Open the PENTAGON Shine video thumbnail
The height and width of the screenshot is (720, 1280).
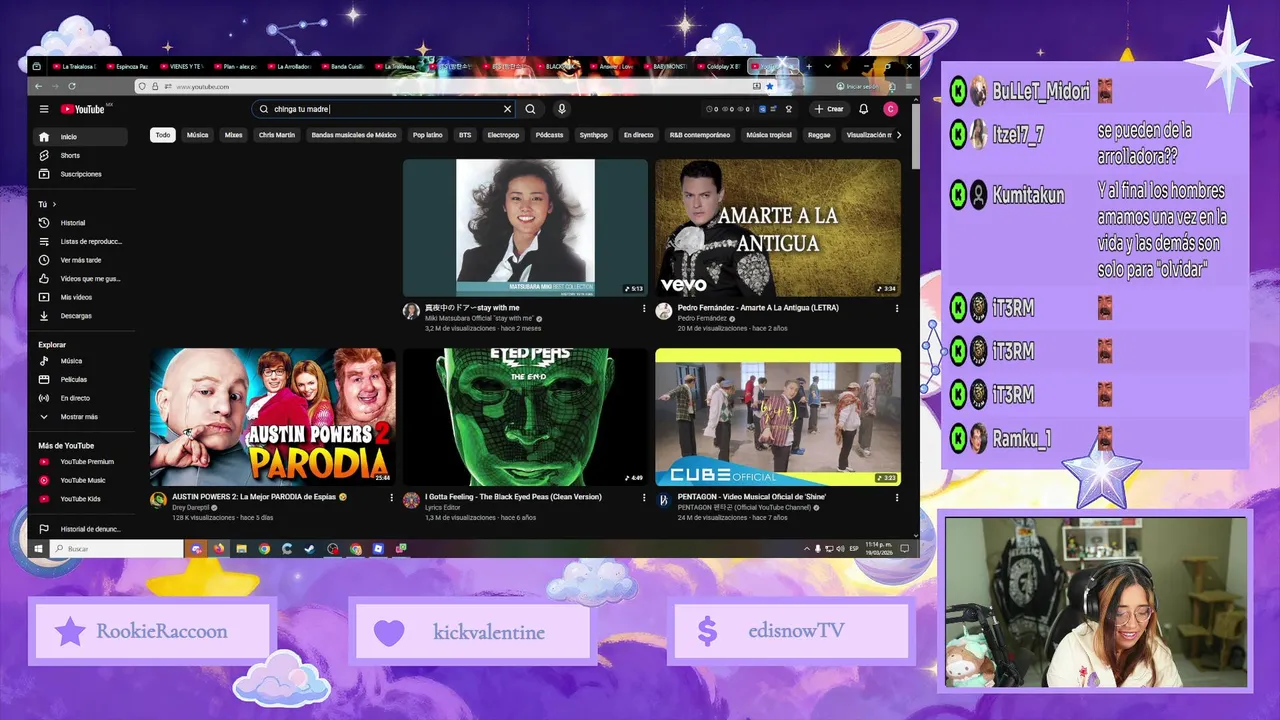coord(778,417)
